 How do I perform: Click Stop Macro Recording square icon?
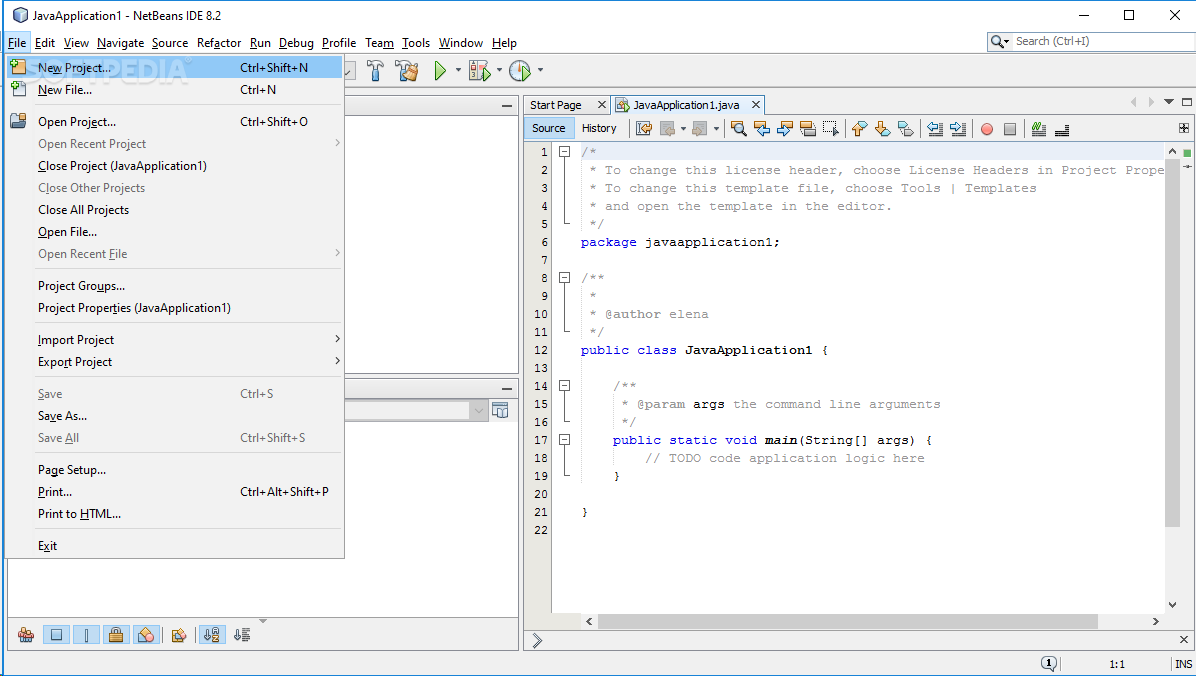1010,129
